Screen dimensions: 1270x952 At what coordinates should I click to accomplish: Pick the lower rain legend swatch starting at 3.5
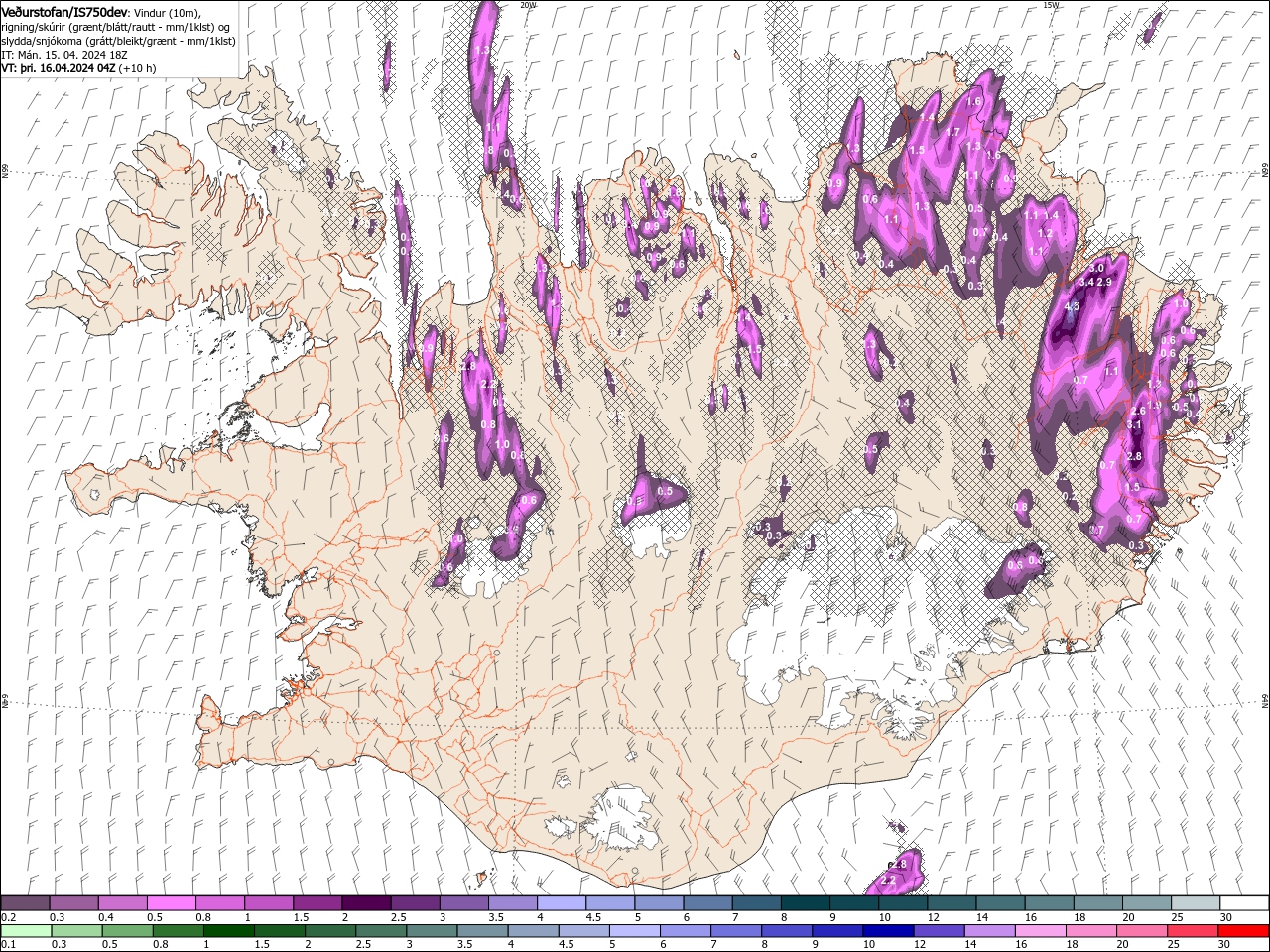(x=481, y=931)
